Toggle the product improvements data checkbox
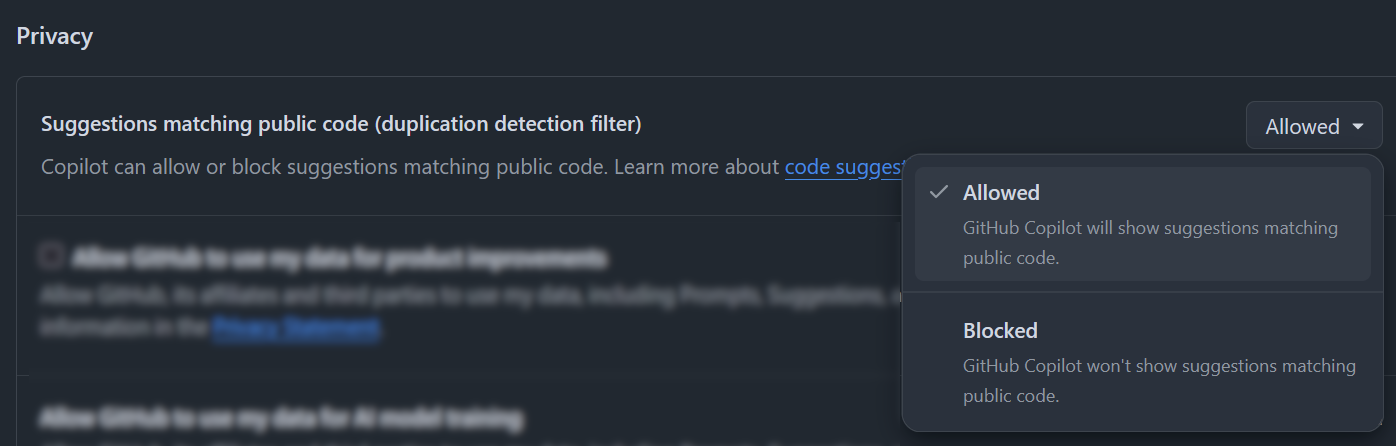This screenshot has height=446, width=1396. pos(52,257)
